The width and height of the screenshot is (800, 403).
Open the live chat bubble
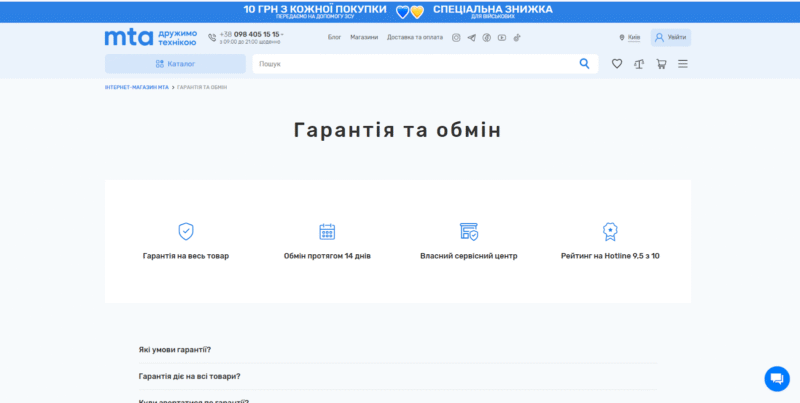[777, 379]
